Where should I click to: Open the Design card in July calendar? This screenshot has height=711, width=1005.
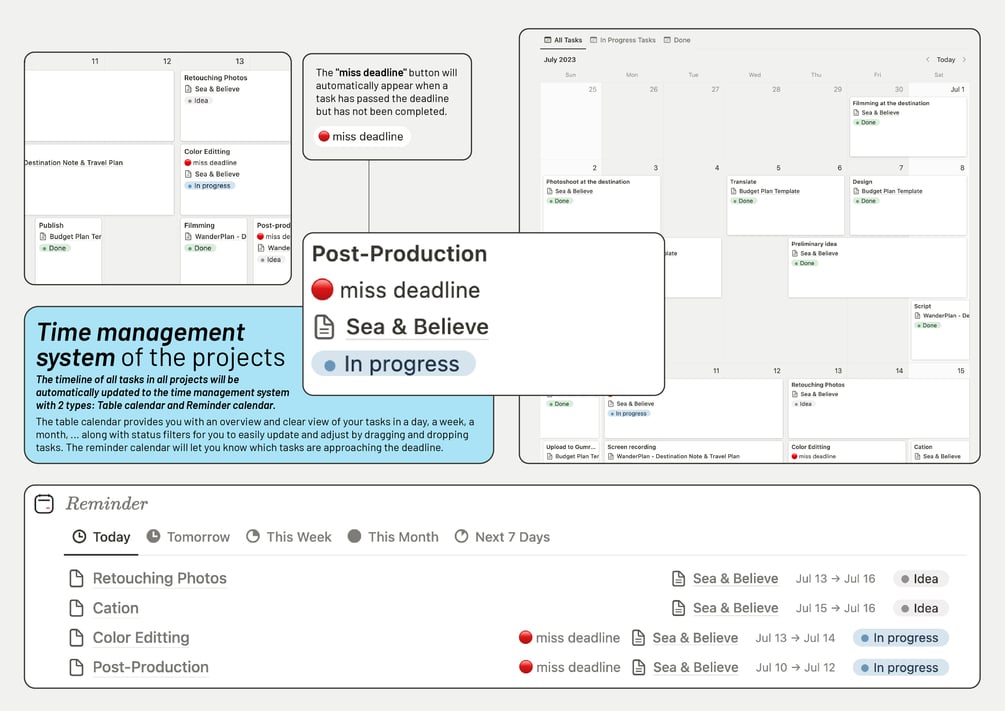pyautogui.click(x=908, y=205)
